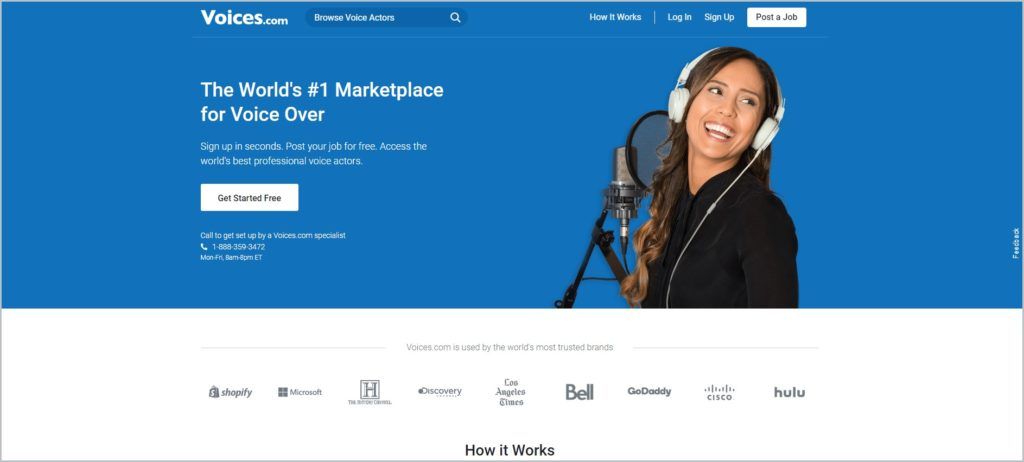
Task: Open the Voices.com home logo
Action: [244, 18]
